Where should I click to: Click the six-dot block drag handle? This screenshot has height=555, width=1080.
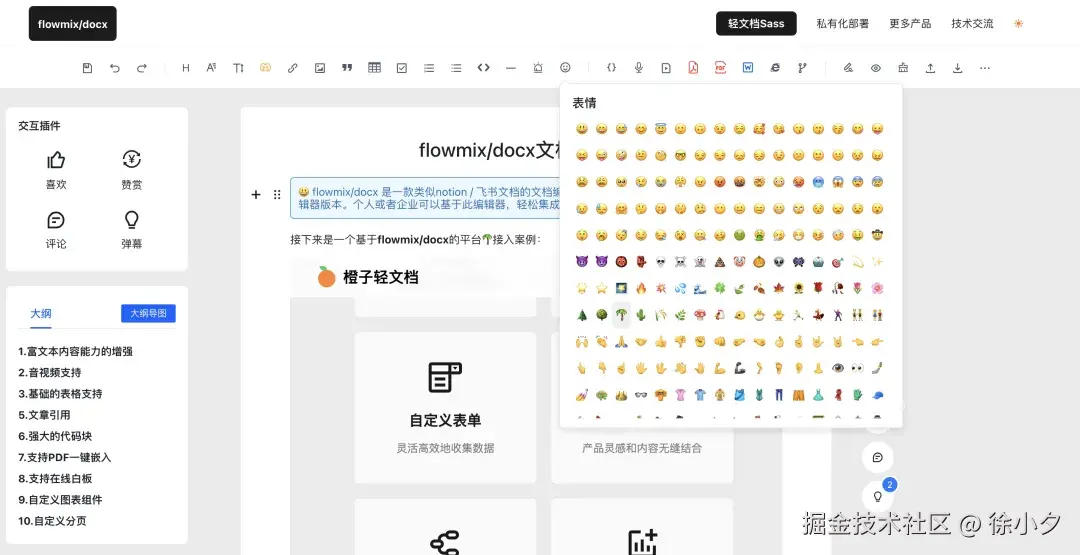[277, 195]
